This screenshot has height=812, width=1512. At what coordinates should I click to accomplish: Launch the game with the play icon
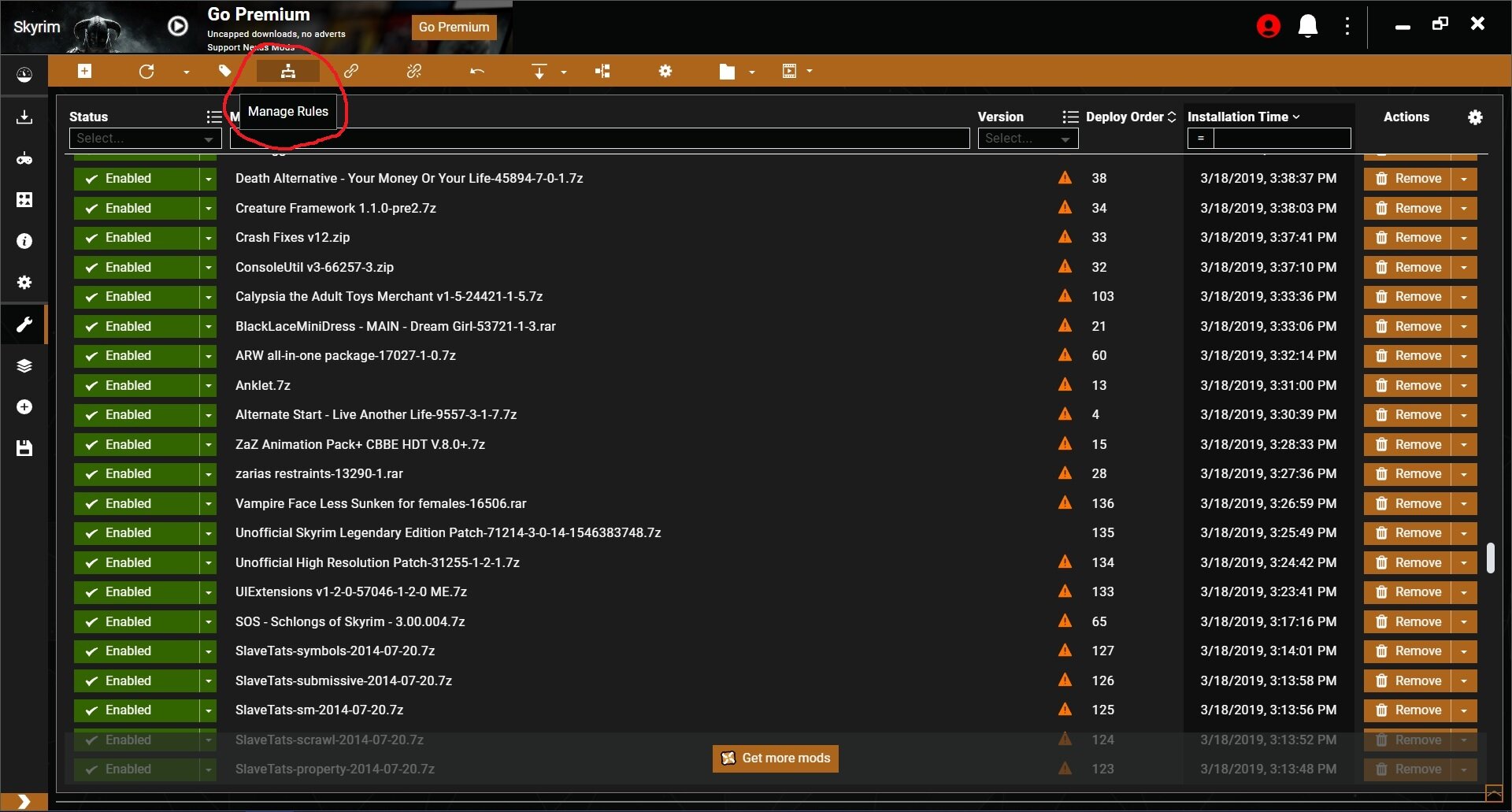[x=178, y=26]
